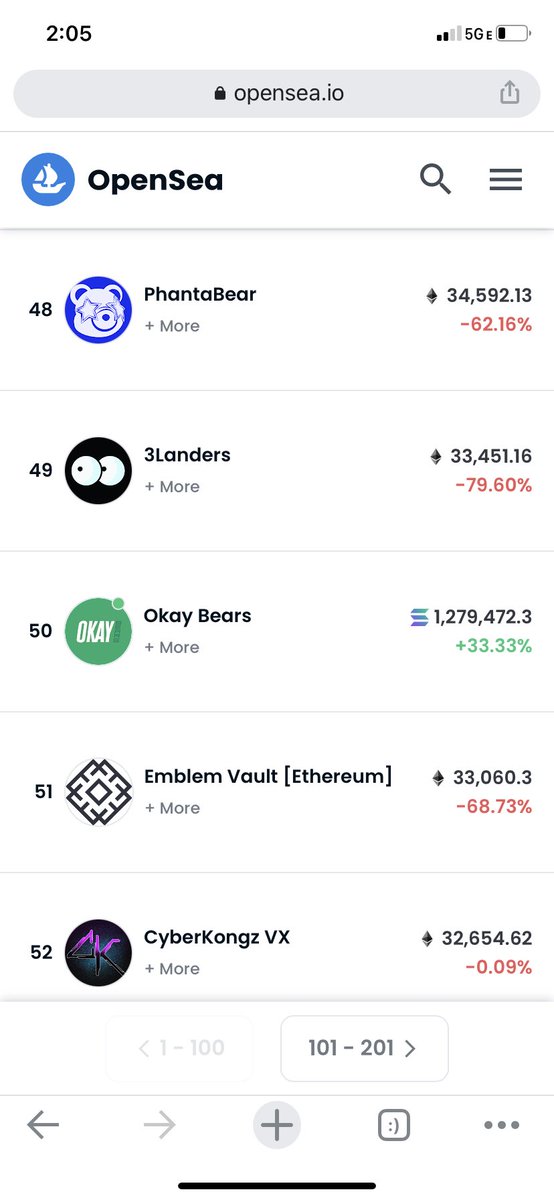Expand + More under Emblem Vault
Image resolution: width=554 pixels, height=1200 pixels.
(x=172, y=808)
